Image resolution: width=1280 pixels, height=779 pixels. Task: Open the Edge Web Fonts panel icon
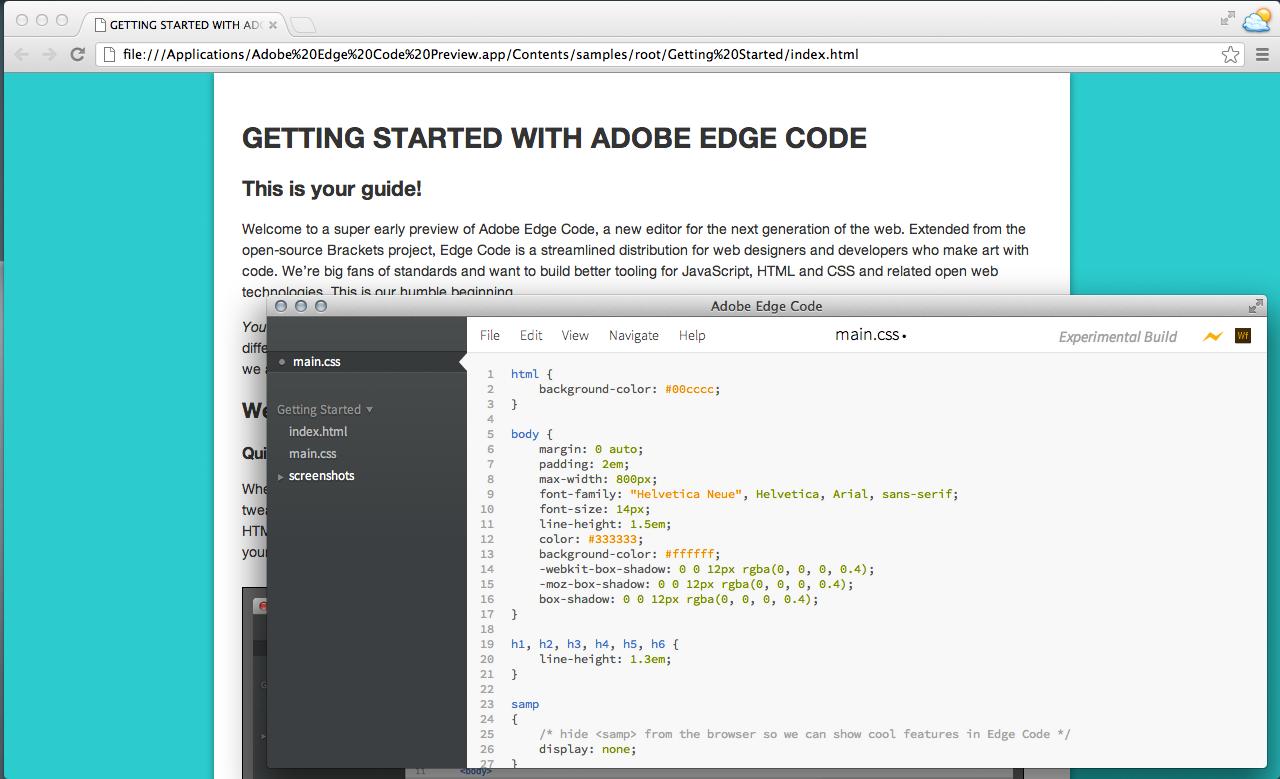coord(1242,336)
